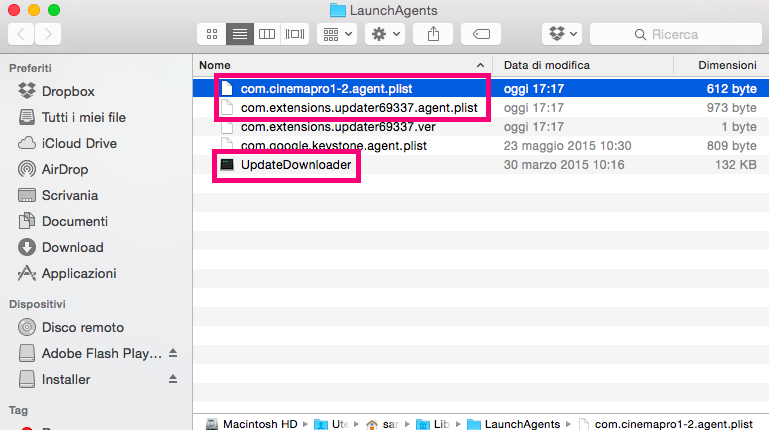
Task: Click com.cinemapro1-2.agent.plist in path bar
Action: point(666,424)
